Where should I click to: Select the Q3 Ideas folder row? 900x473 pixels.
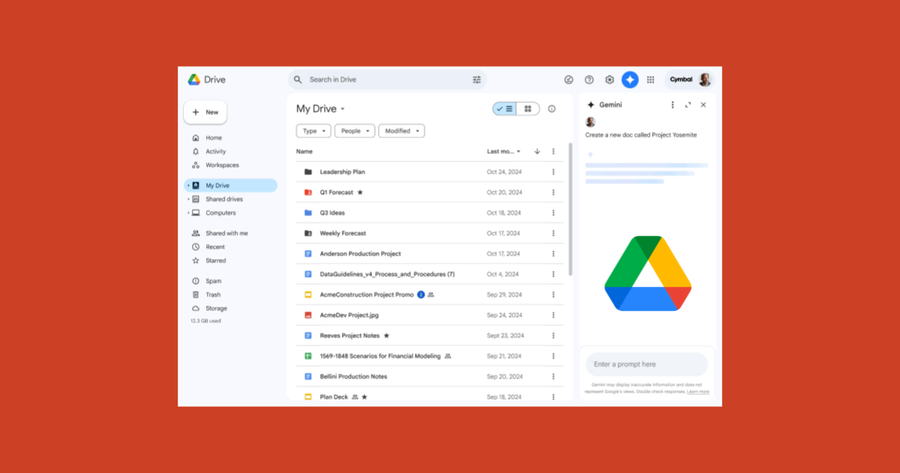coord(429,213)
